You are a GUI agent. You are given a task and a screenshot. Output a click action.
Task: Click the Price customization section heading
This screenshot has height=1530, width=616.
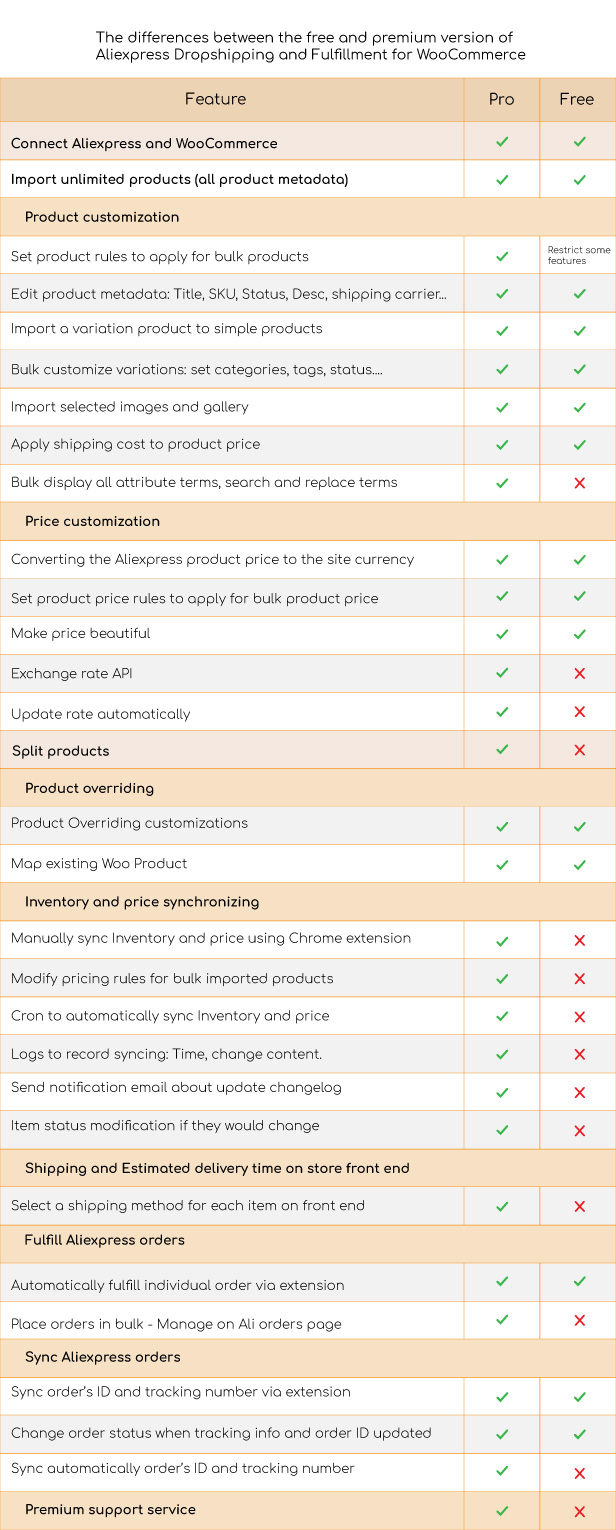92,521
